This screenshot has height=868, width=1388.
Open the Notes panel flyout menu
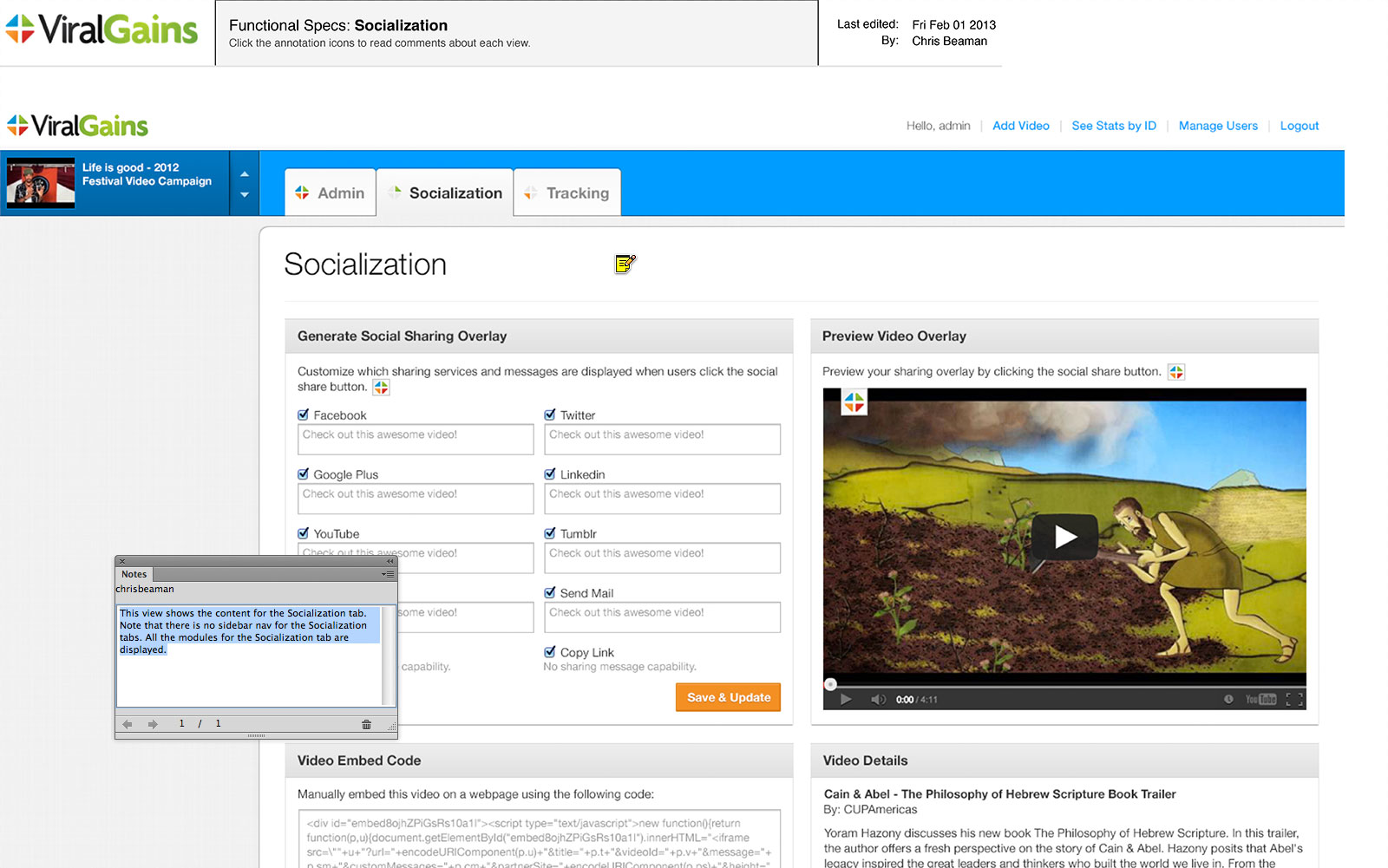coord(388,574)
